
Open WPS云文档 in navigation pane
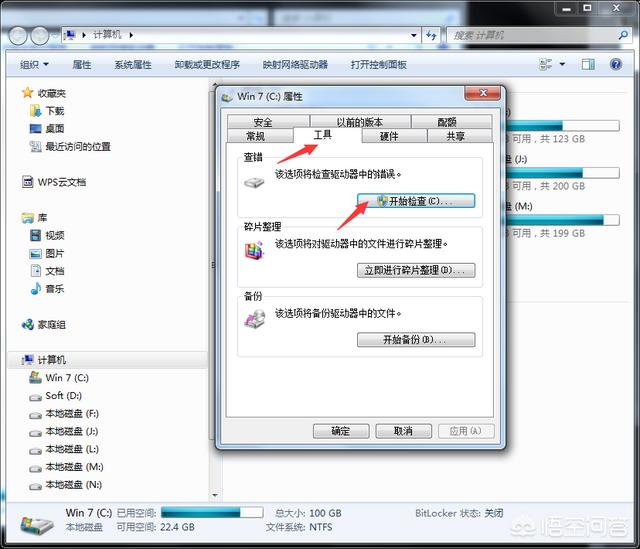54,182
